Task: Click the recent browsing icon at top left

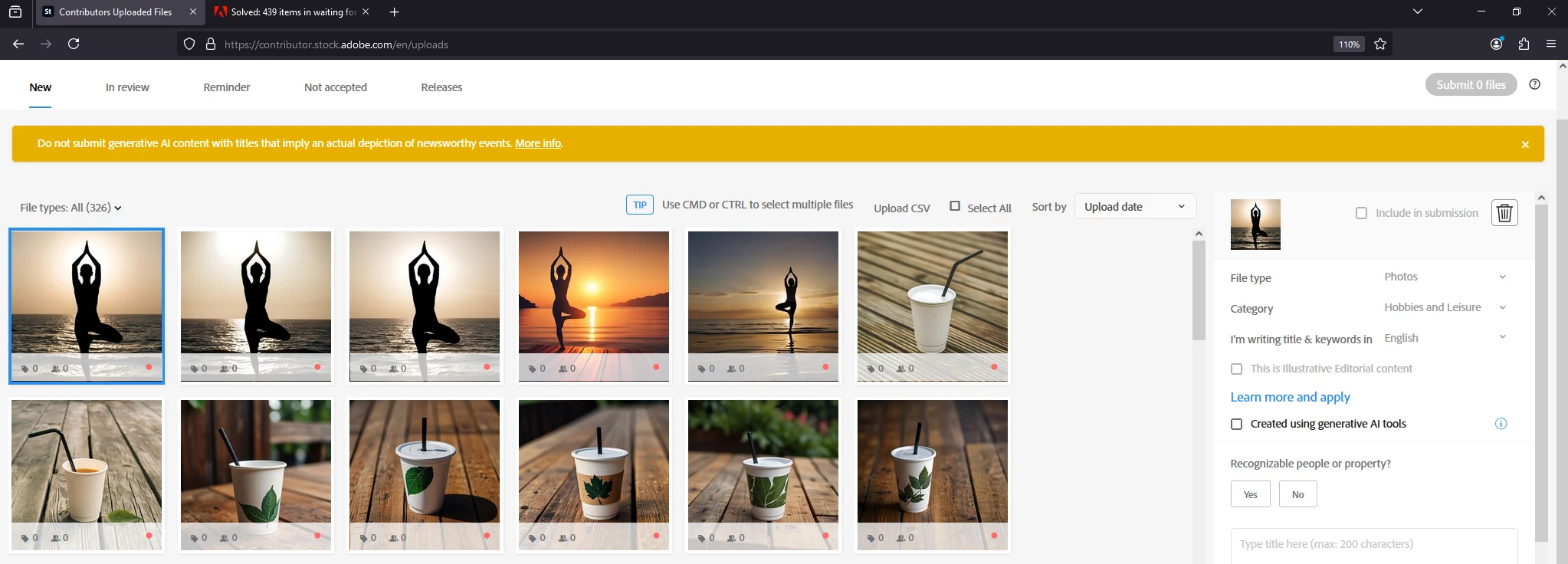Action: (15, 12)
